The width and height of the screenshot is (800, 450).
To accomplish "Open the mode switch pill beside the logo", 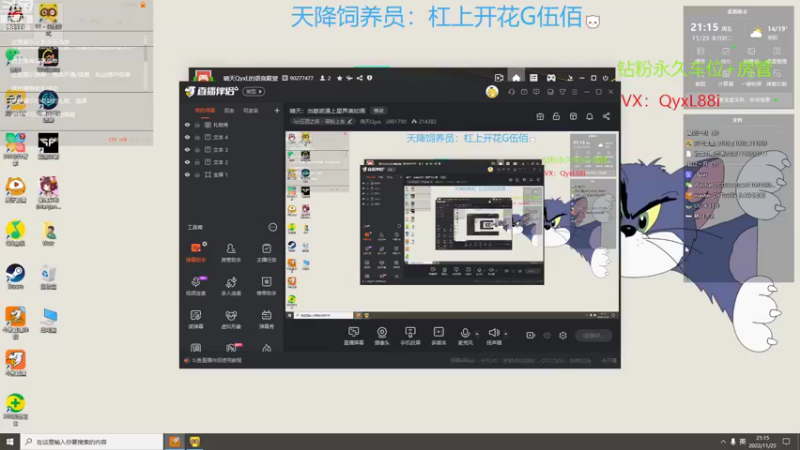I will coord(254,92).
